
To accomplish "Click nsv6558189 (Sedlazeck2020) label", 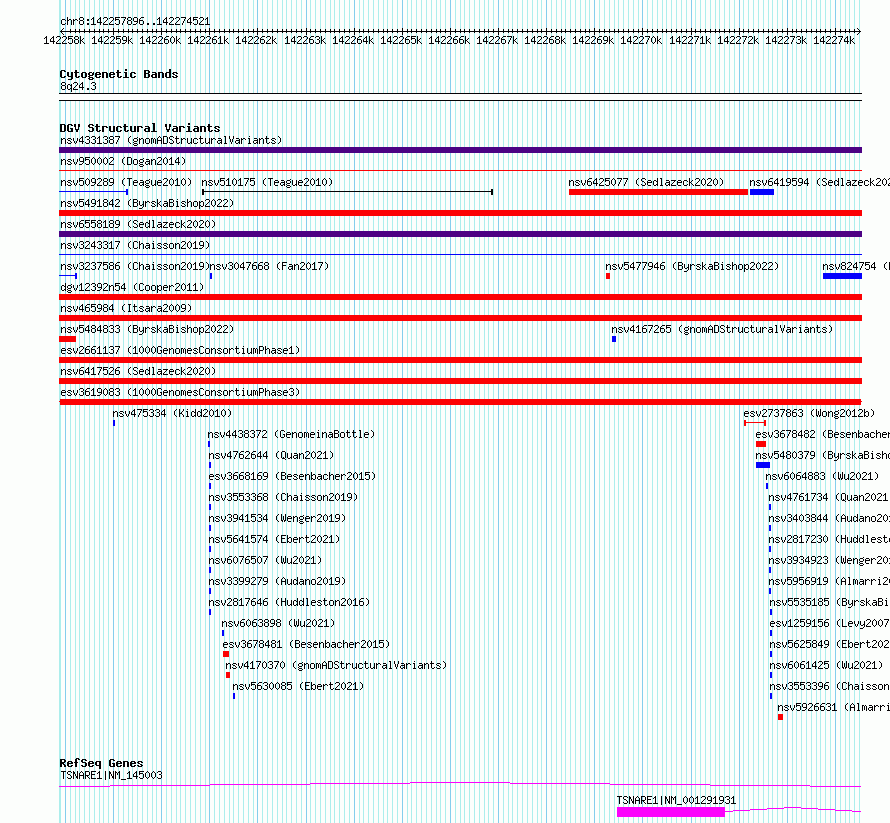I will (138, 224).
